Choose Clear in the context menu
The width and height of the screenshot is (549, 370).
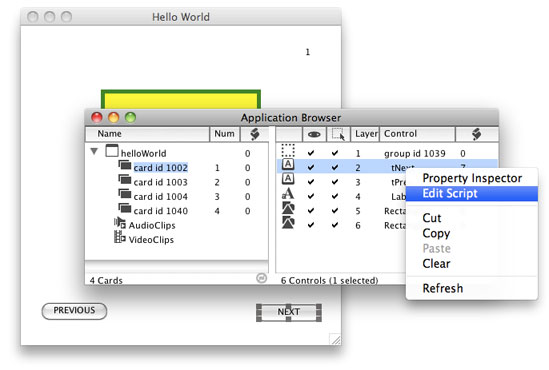(472, 264)
